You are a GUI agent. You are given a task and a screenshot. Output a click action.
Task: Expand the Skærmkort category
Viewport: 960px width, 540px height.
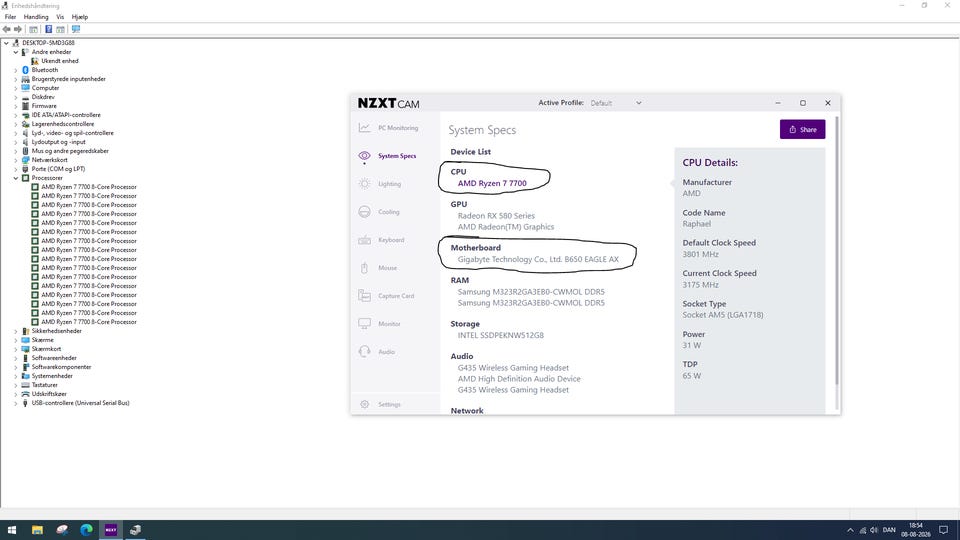tap(16, 349)
